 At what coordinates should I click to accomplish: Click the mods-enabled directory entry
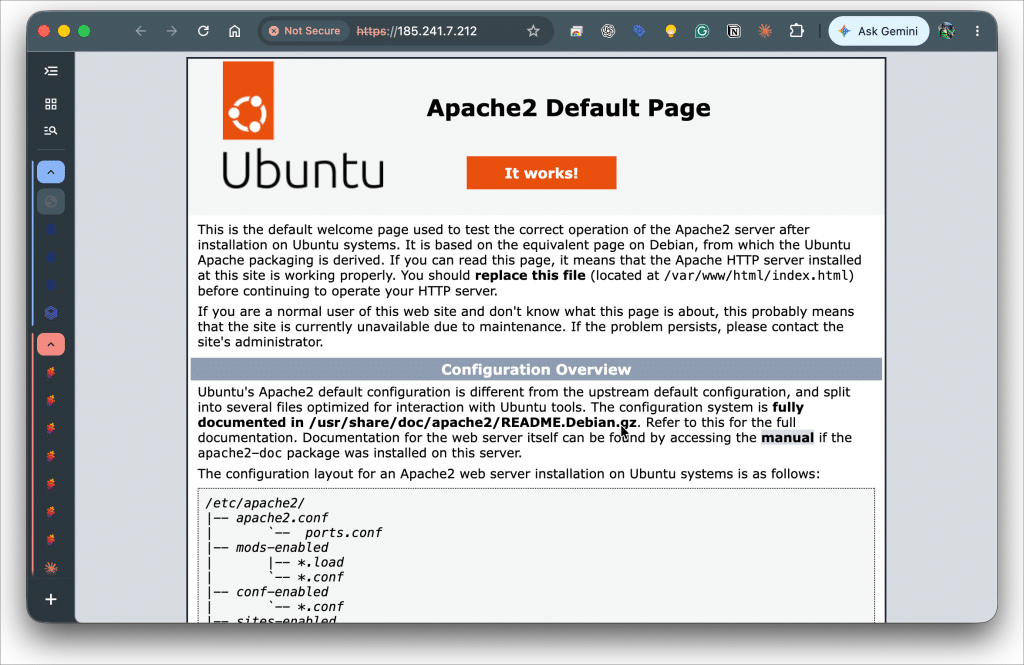282,547
